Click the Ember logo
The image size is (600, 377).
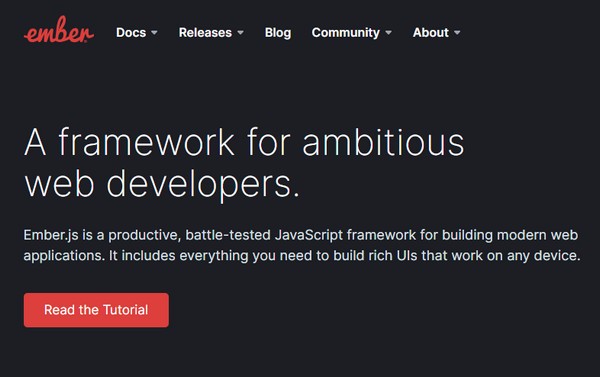59,29
